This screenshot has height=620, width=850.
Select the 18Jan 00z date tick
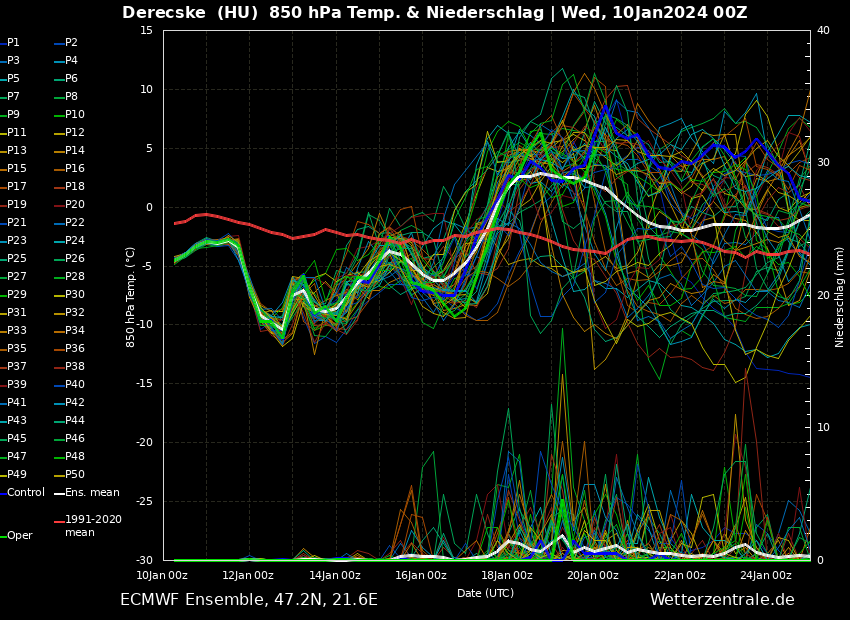tap(507, 575)
